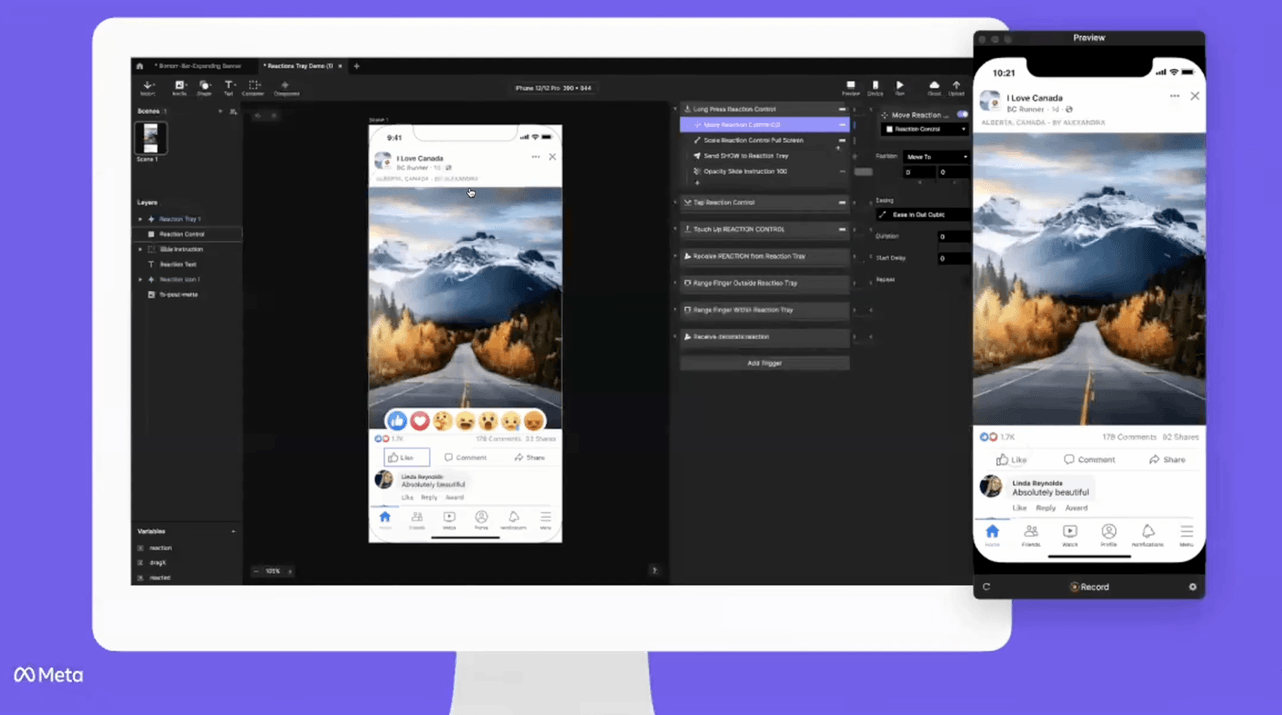Collapse the Long Press Reaction Control trigger
The image size is (1282, 715).
pos(675,109)
